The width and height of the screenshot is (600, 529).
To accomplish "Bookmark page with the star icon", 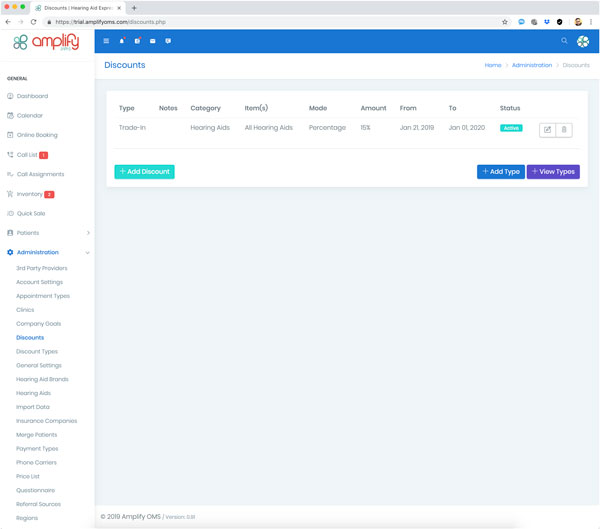I will tap(505, 22).
